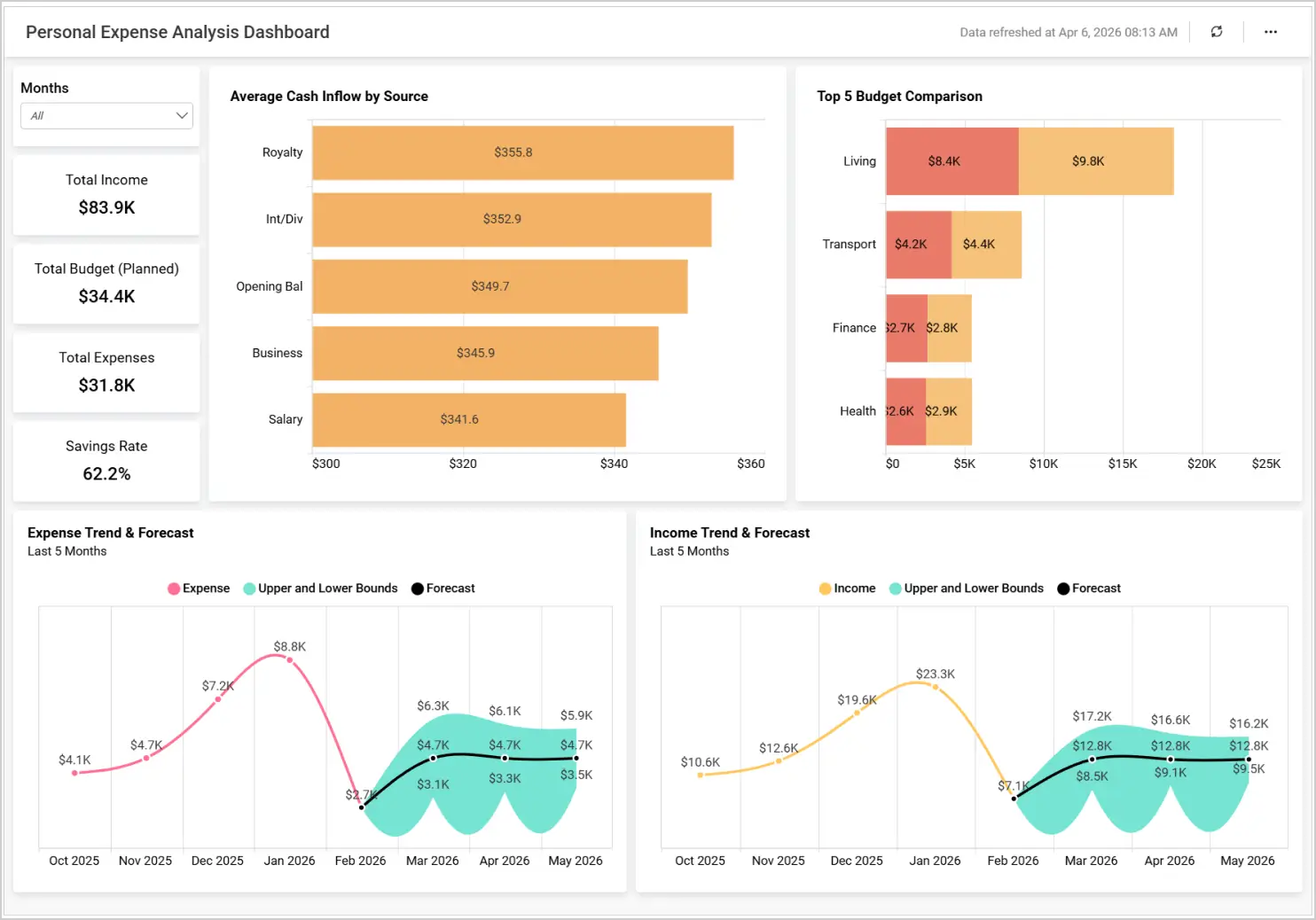Select the Savings Rate card
Screen dimensions: 1316x920
pyautogui.click(x=106, y=461)
